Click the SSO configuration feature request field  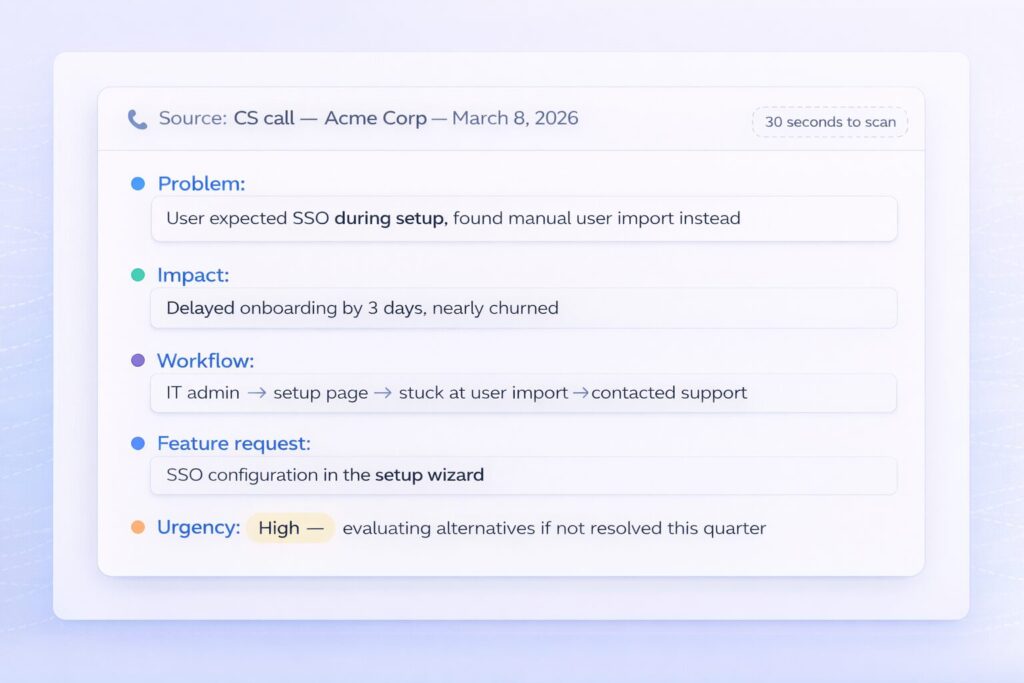coord(523,475)
